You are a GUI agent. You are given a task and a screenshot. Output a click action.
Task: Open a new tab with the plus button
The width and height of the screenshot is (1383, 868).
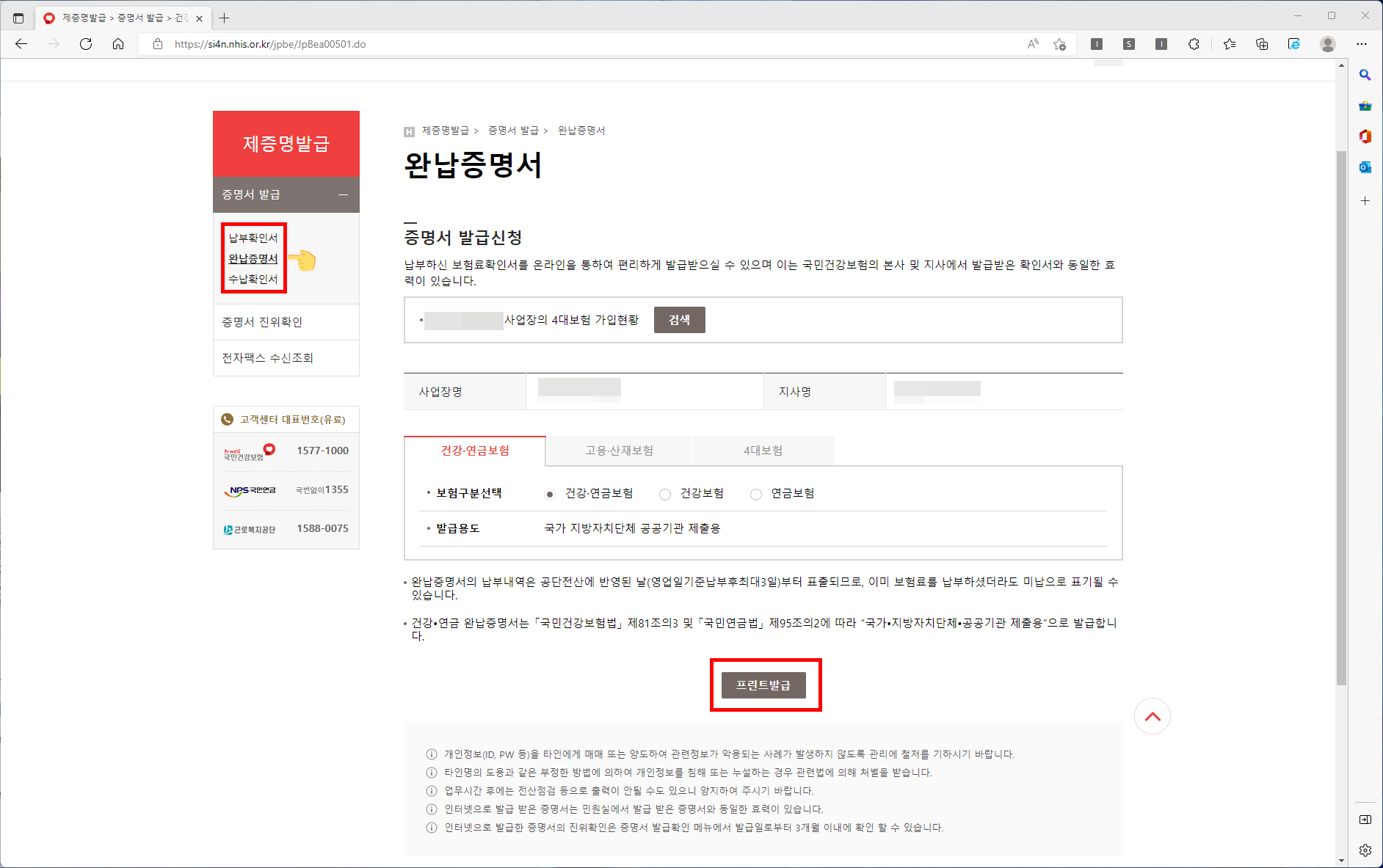coord(225,18)
